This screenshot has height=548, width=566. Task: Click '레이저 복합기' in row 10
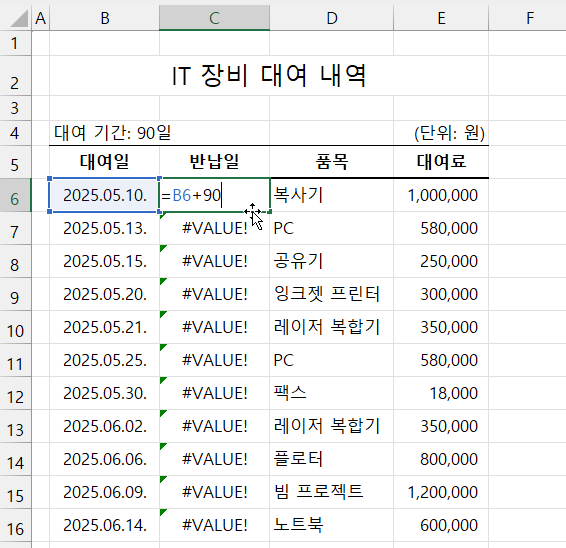(332, 327)
